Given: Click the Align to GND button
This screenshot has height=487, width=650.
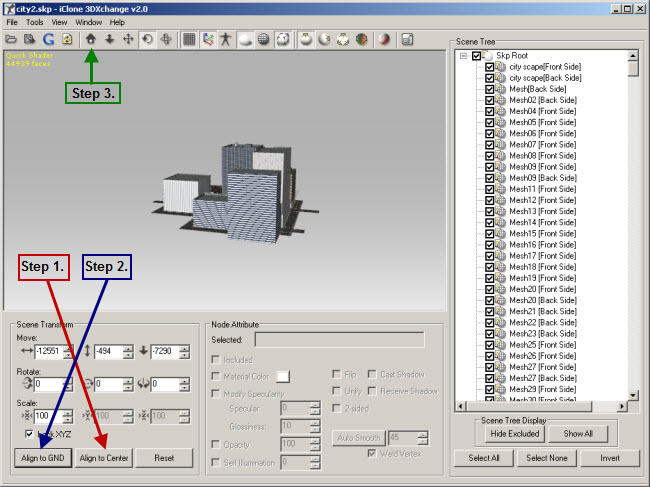Looking at the screenshot, I should (x=43, y=458).
